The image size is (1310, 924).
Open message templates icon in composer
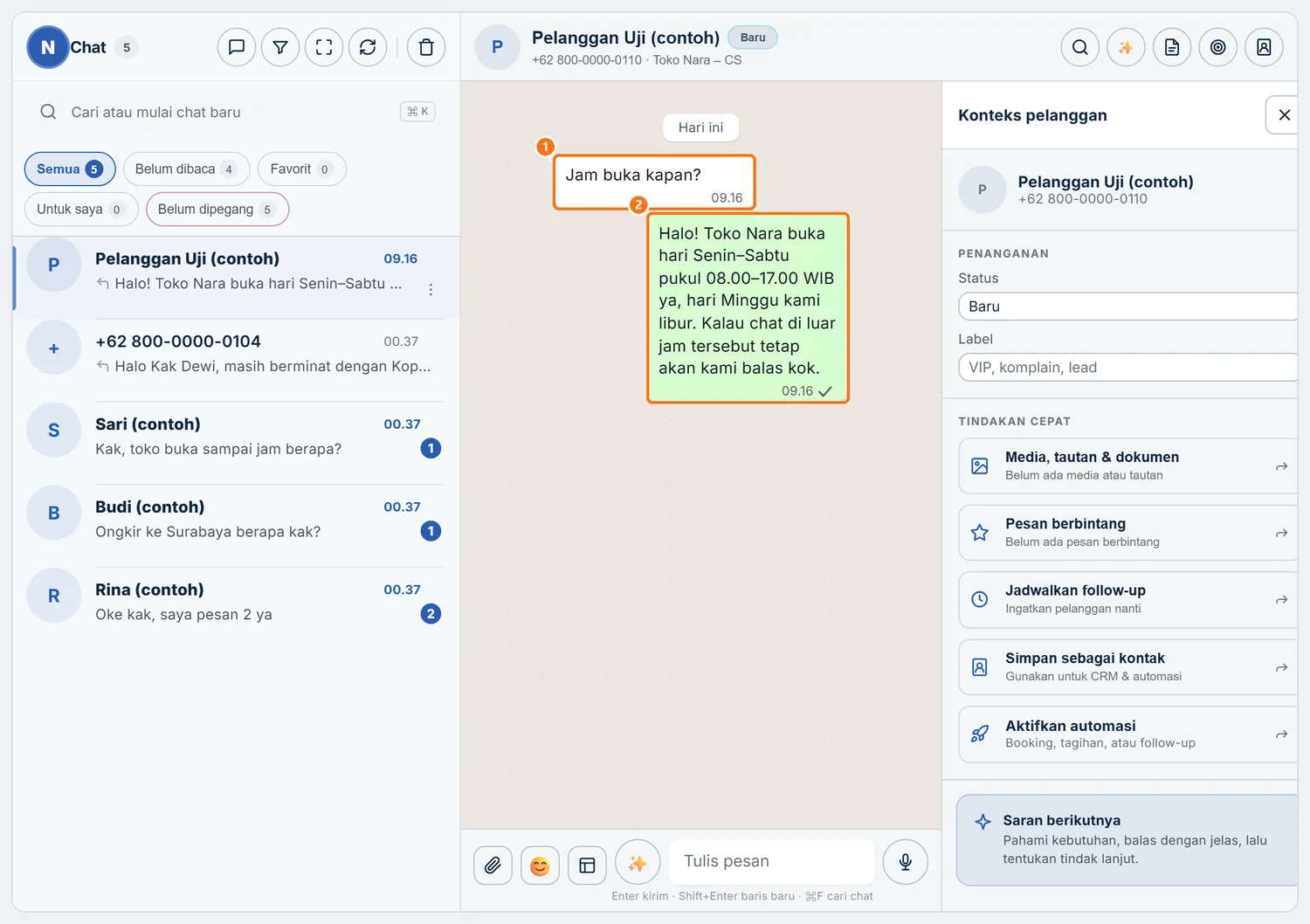point(587,865)
